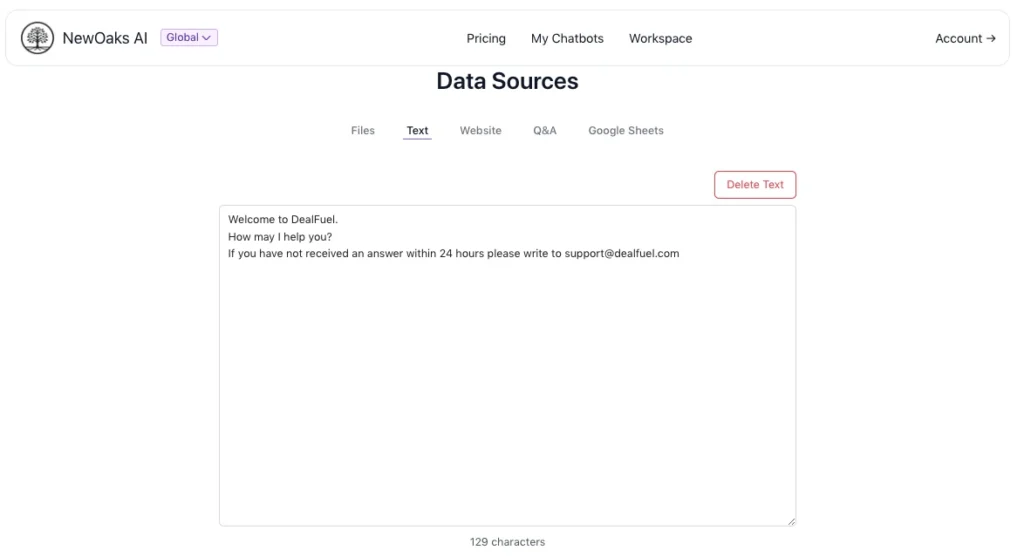Click inside the data source text area

pyautogui.click(x=507, y=366)
